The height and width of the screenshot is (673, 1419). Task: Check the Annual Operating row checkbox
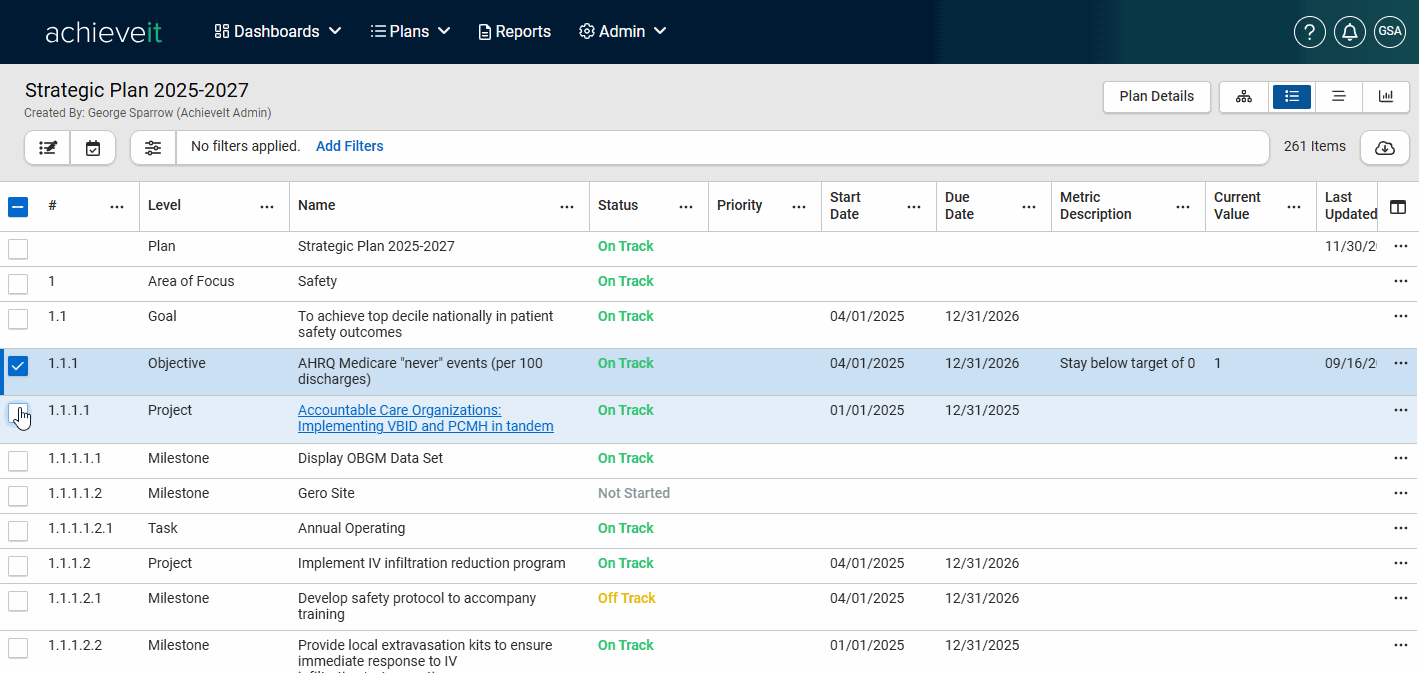click(18, 531)
